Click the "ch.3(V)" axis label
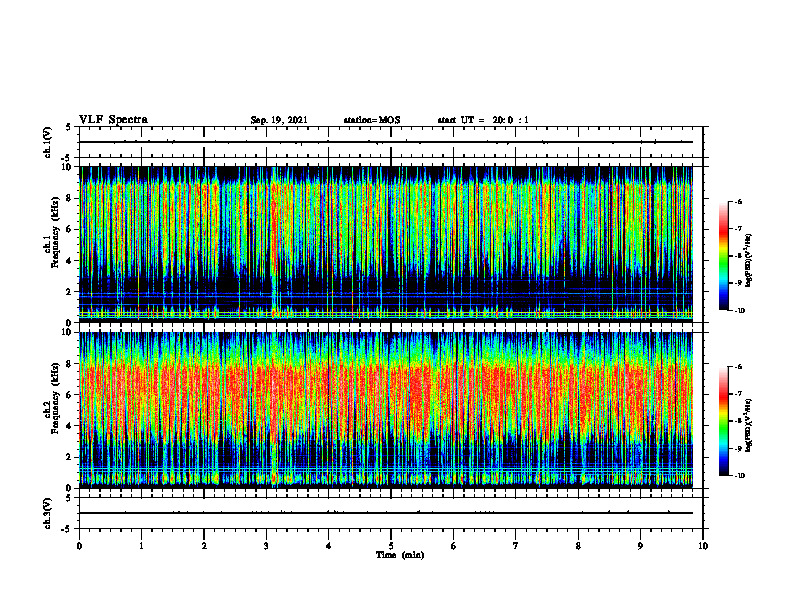 (48, 513)
